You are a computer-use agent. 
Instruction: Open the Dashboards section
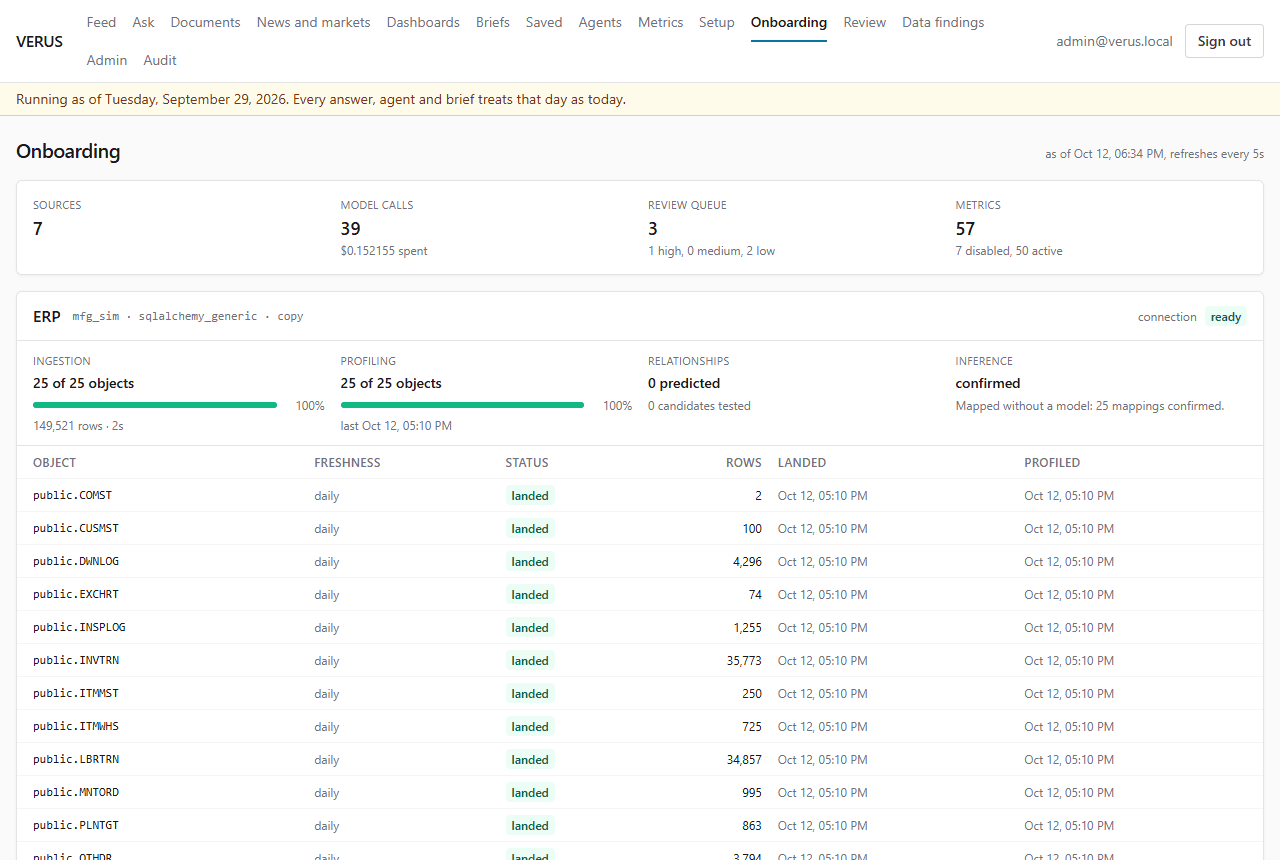[x=423, y=22]
